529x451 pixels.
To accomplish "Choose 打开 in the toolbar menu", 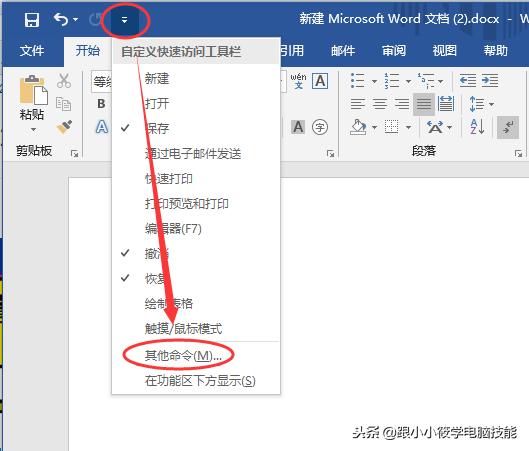I will tap(196, 104).
